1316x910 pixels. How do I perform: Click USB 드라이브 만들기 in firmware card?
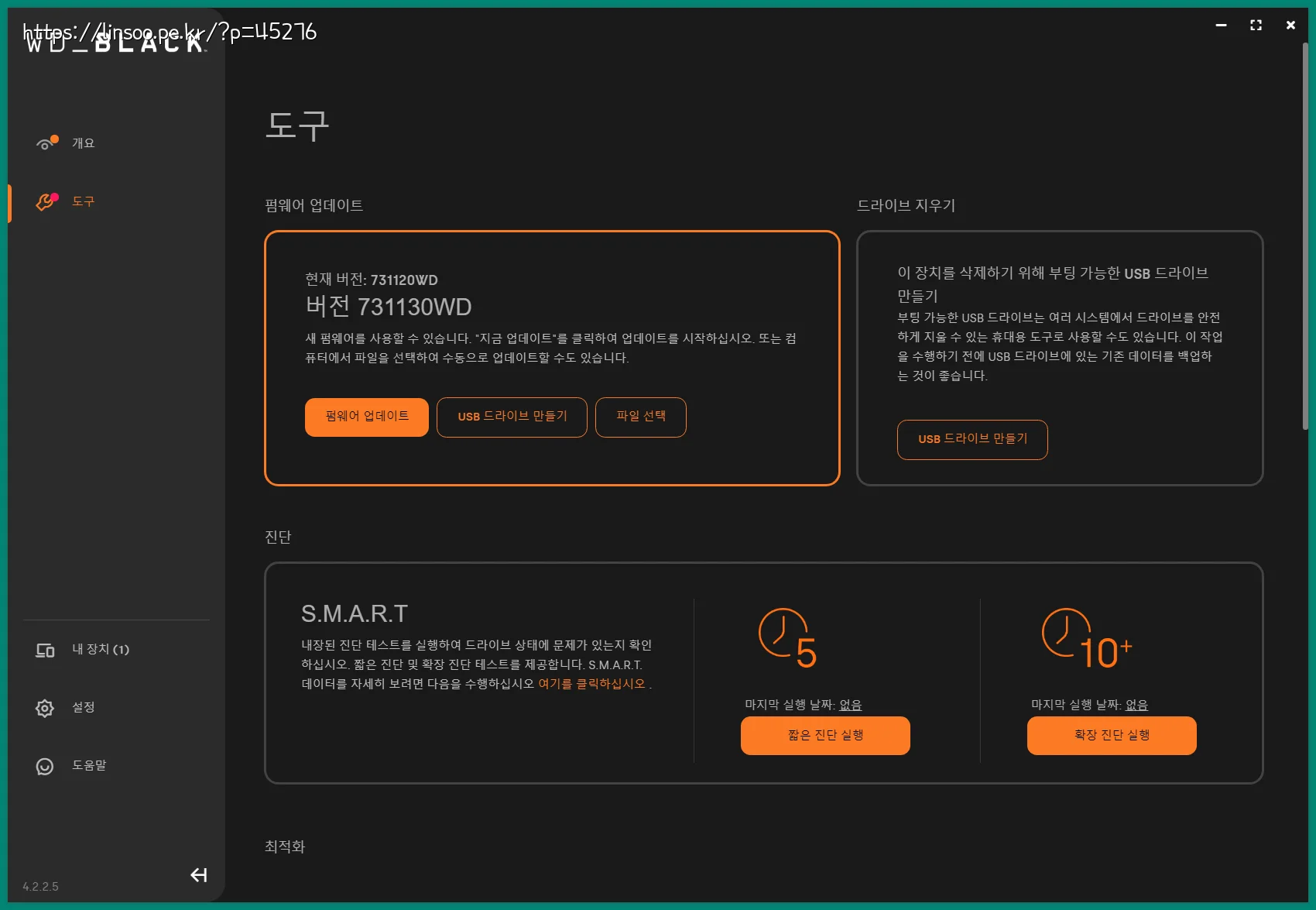pos(512,417)
